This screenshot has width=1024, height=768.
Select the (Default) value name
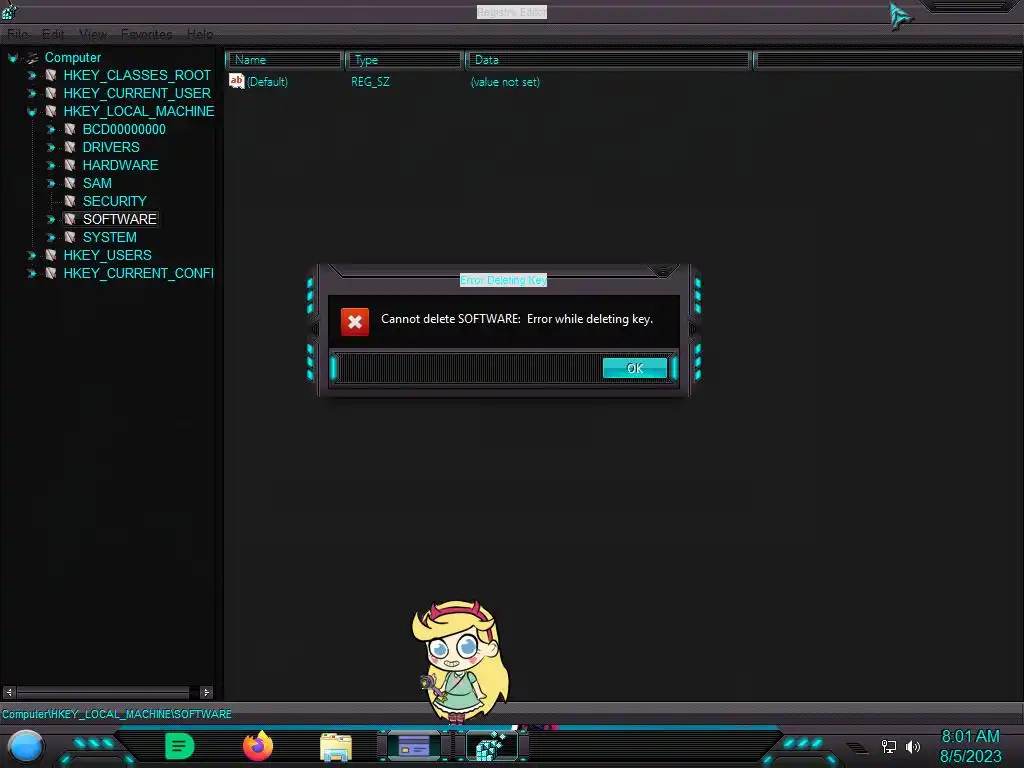[267, 82]
